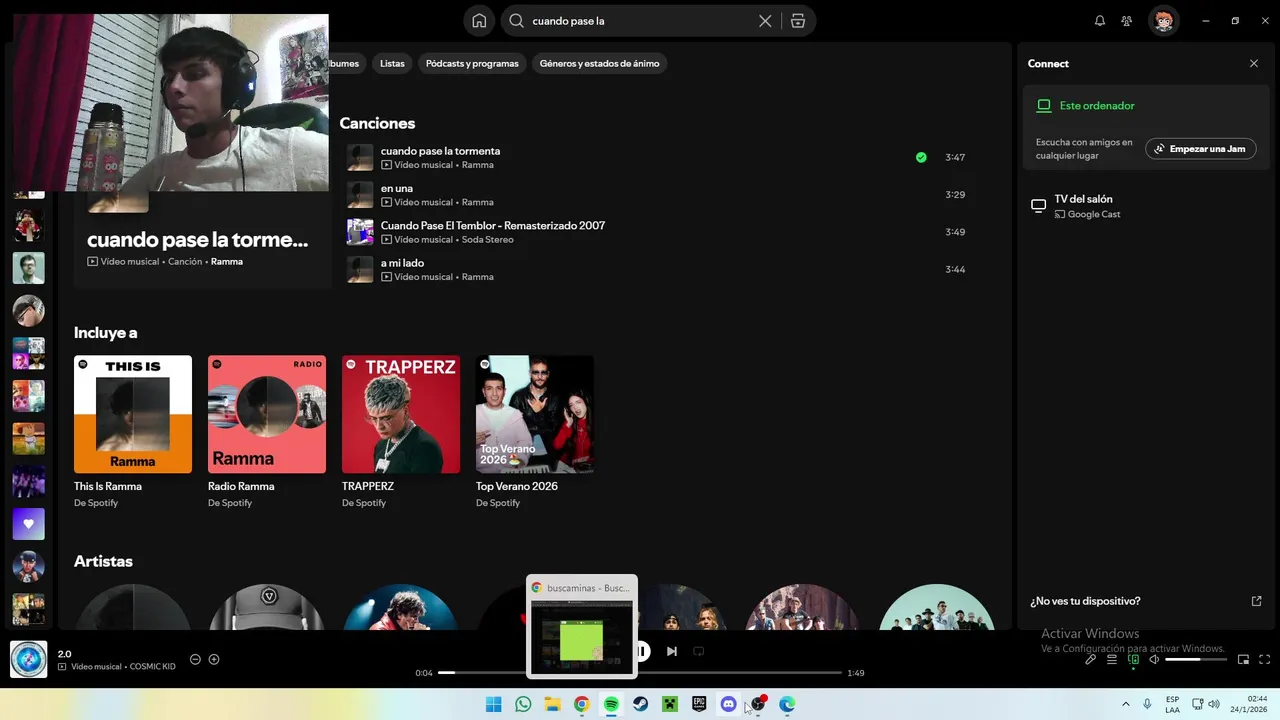Screen dimensions: 1280x720
Task: Open lyrics microphone icon in player bar
Action: (x=1091, y=659)
